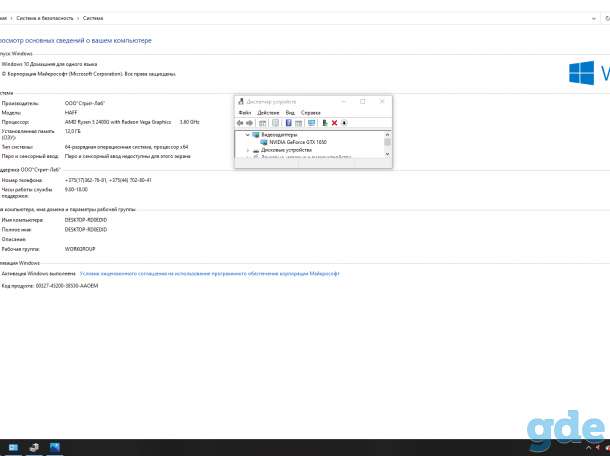The width and height of the screenshot is (610, 456).
Task: Expand the Дисковые устройства tree node
Action: [248, 150]
